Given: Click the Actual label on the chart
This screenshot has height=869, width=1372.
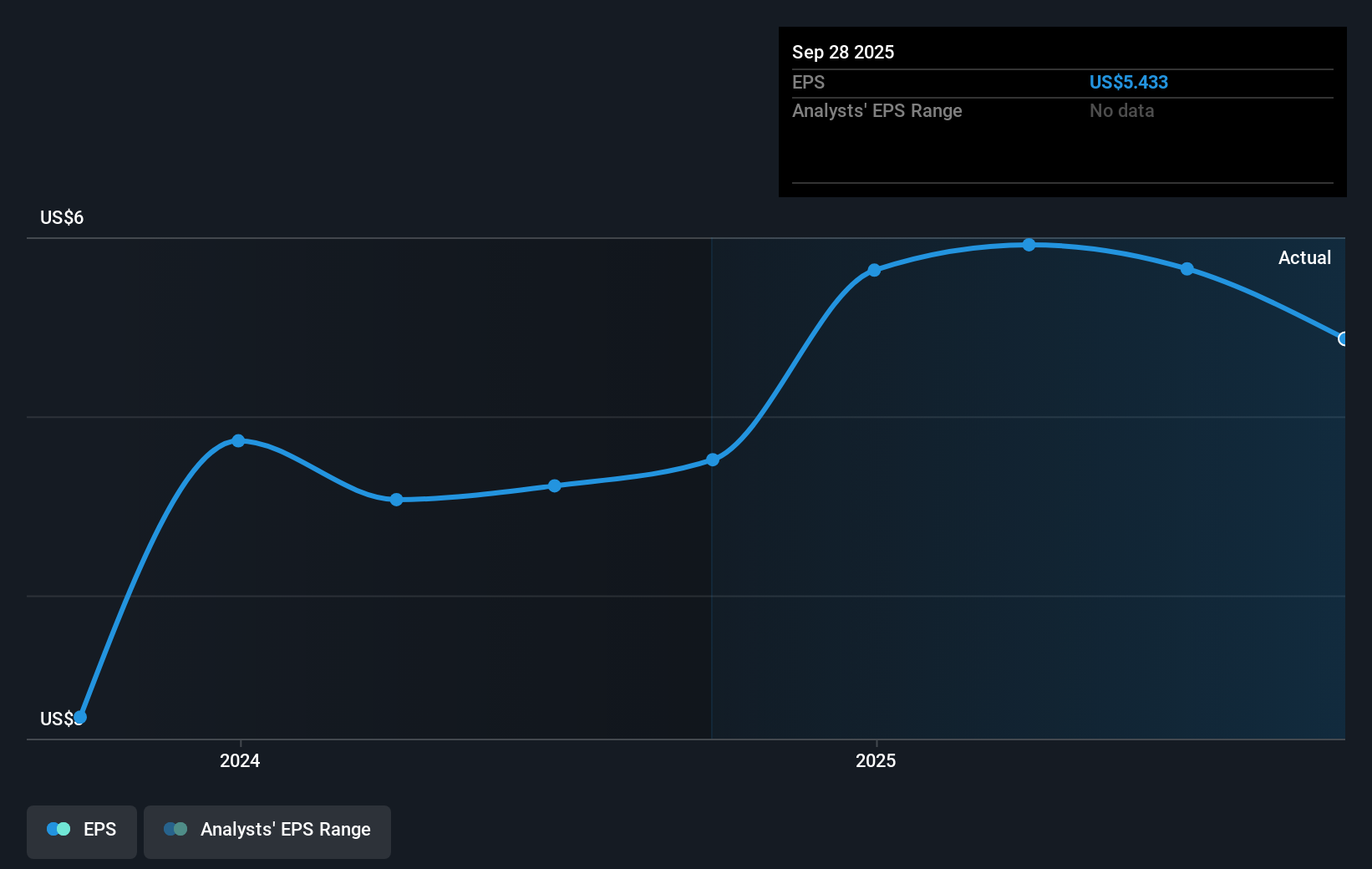Looking at the screenshot, I should click(1304, 257).
